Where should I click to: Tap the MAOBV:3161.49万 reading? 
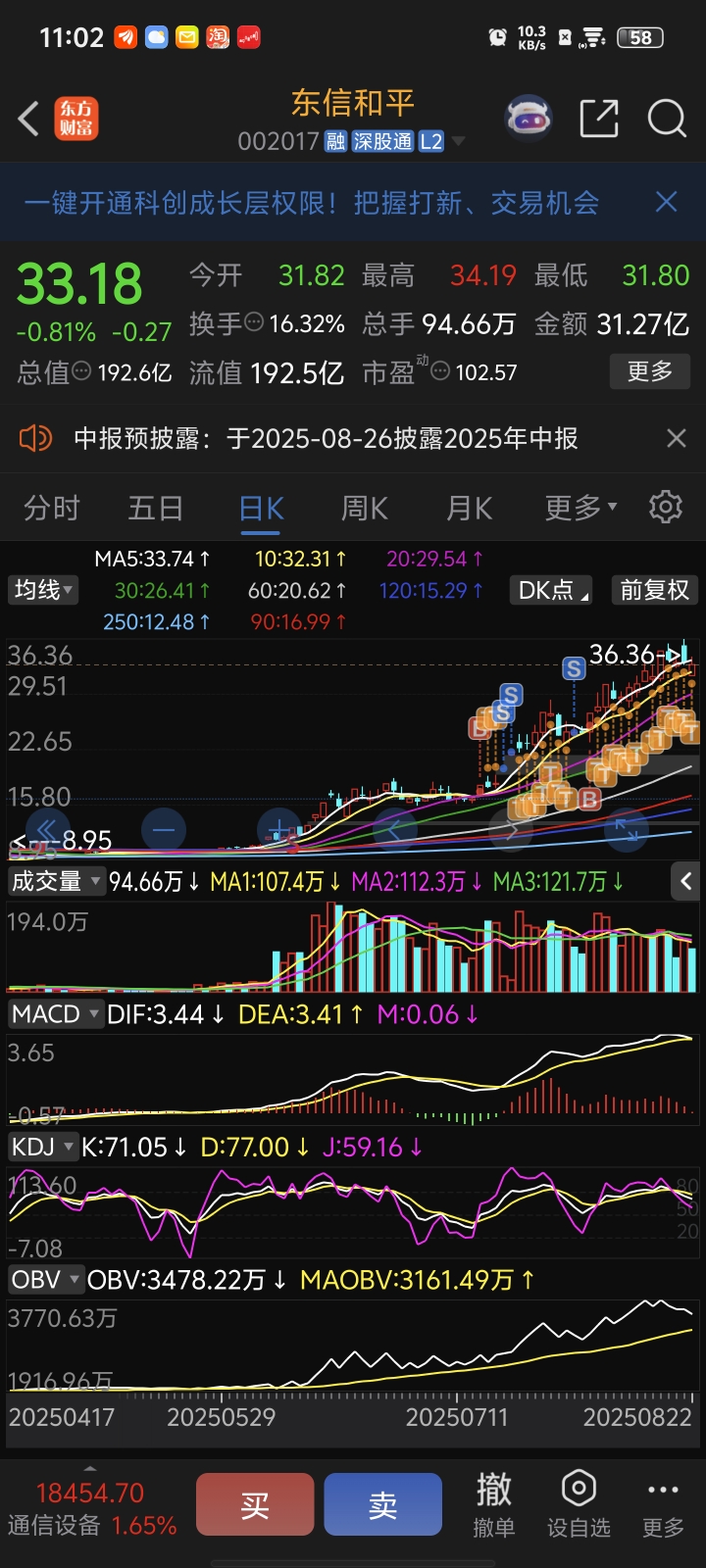click(418, 1280)
